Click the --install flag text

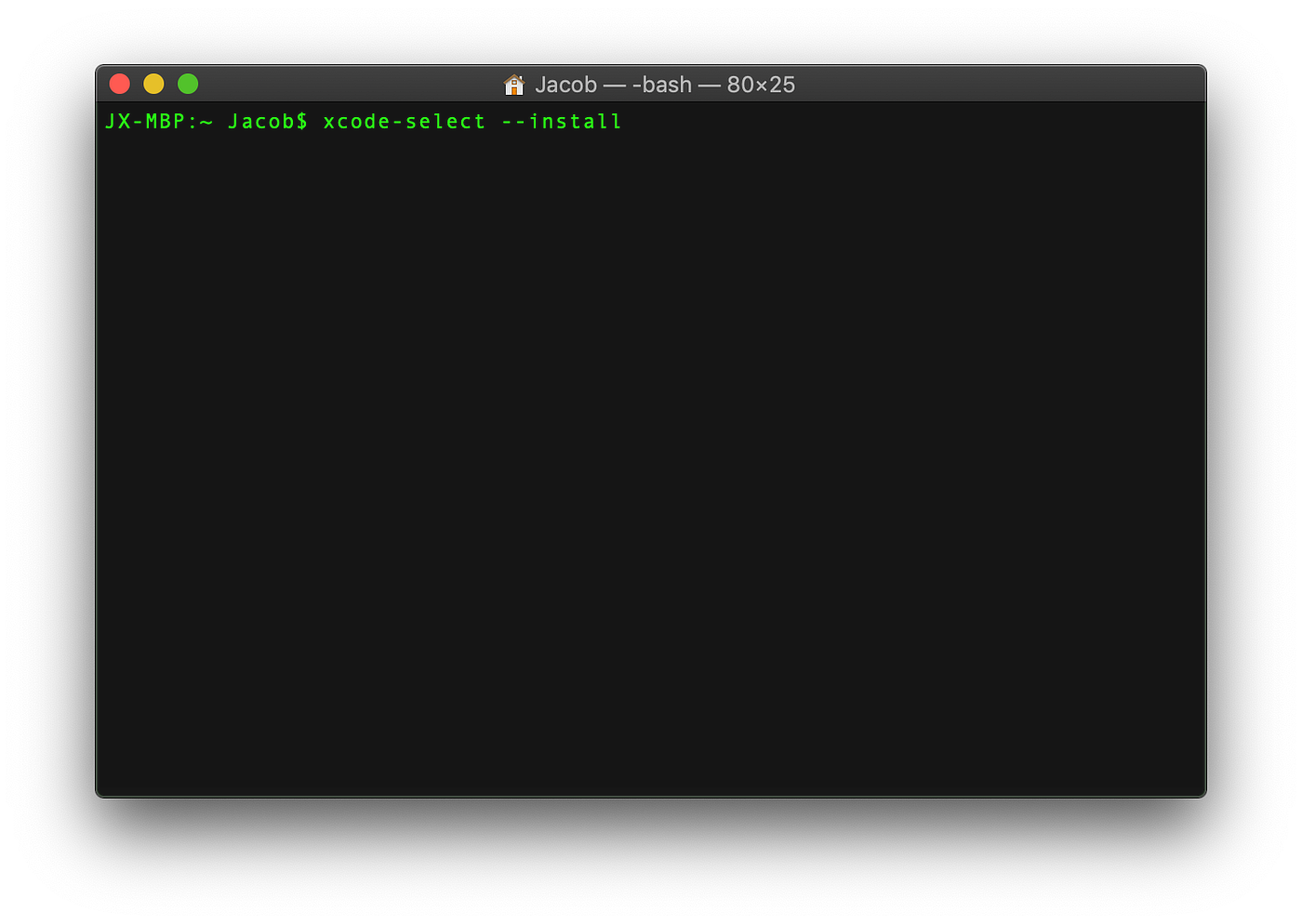(x=560, y=121)
